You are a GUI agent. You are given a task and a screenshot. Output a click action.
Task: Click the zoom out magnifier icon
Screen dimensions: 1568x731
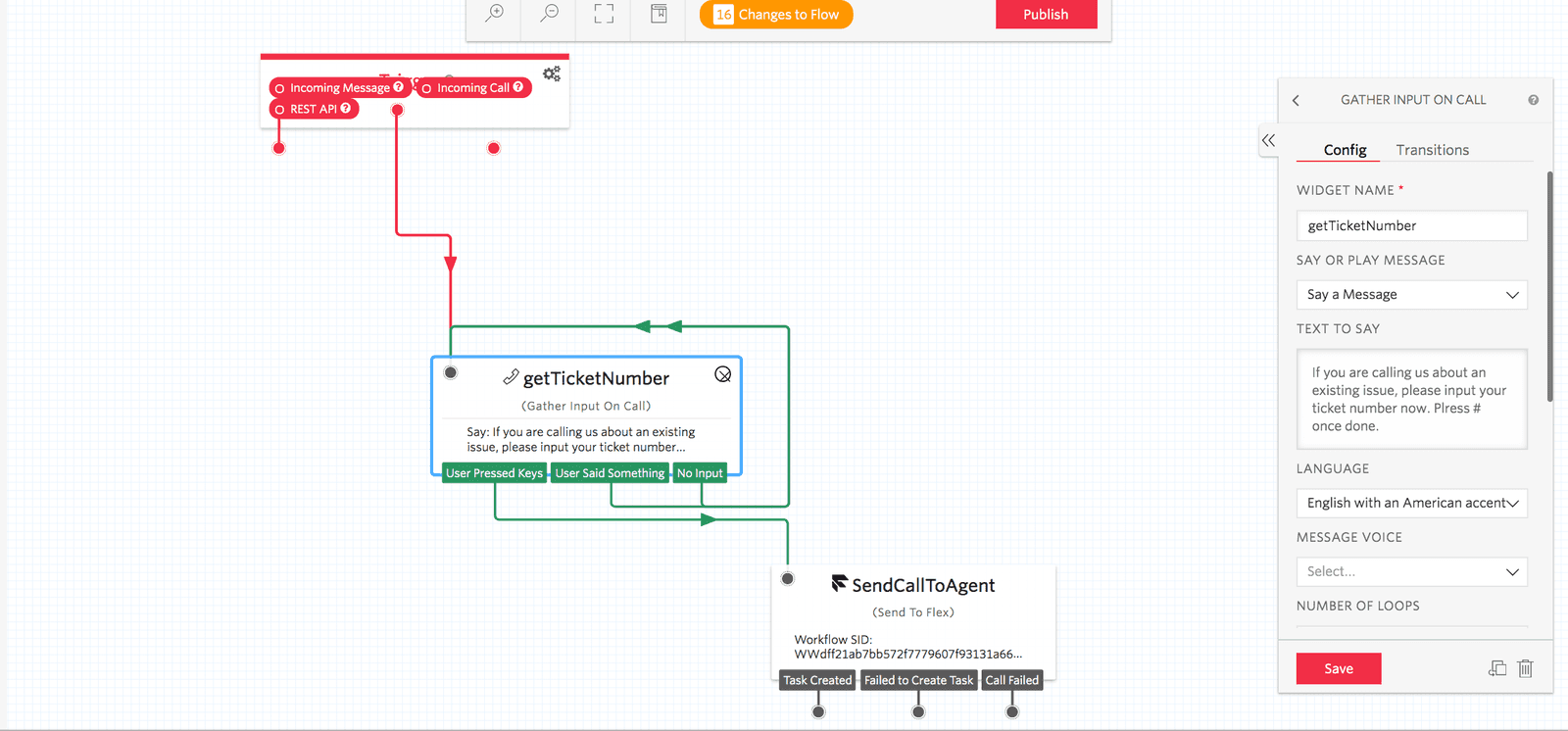[x=550, y=14]
